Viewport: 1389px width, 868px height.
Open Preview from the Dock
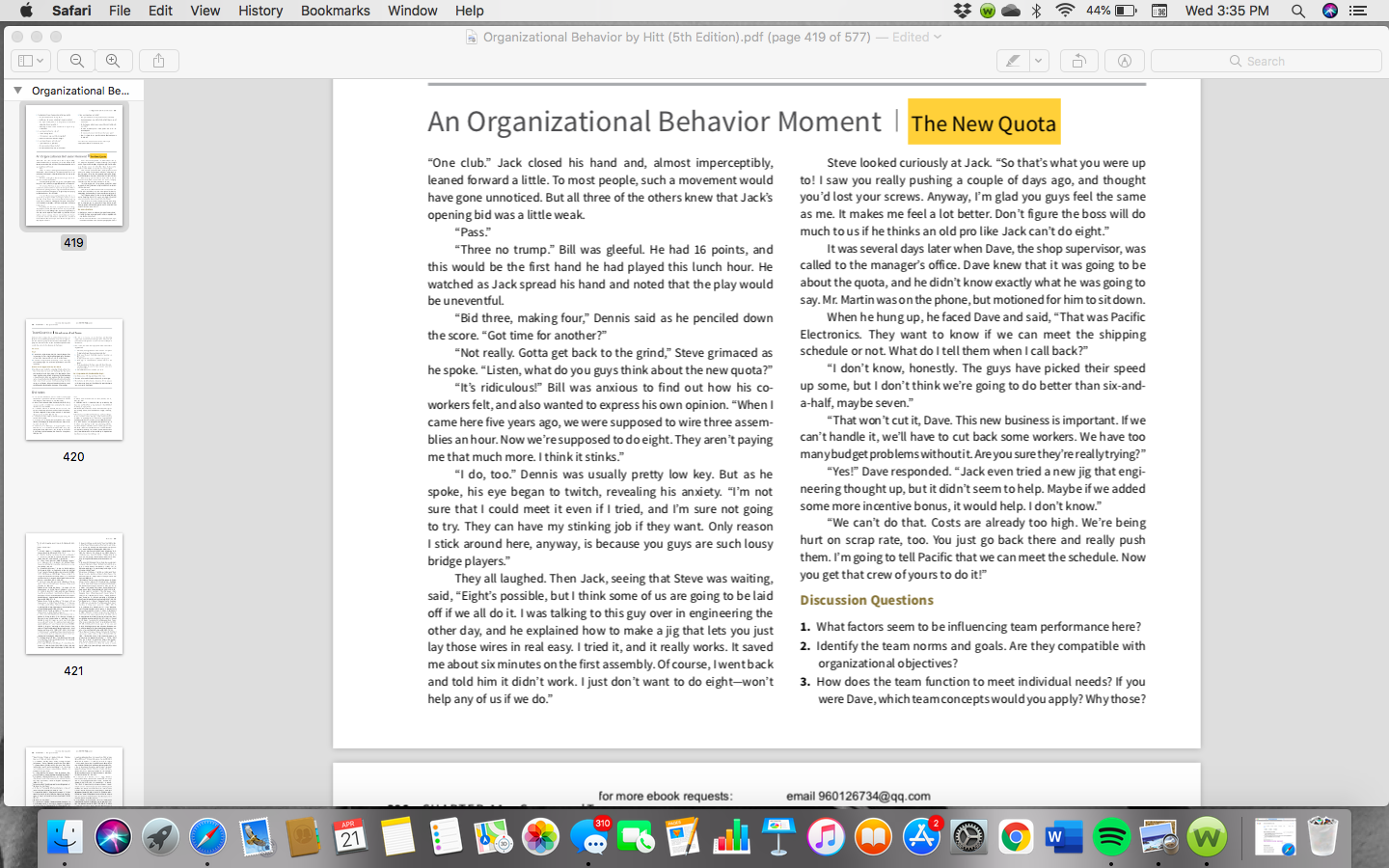(1158, 836)
